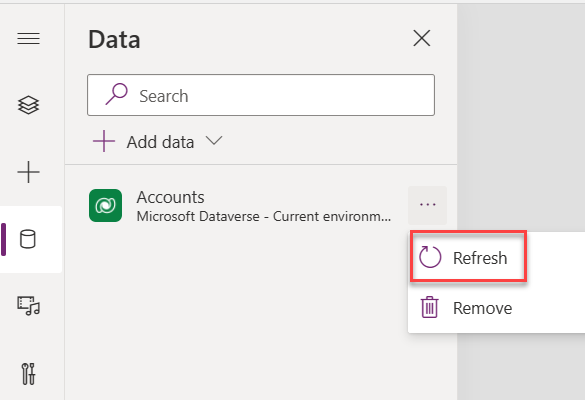Expand the hamburger navigation menu

28,38
